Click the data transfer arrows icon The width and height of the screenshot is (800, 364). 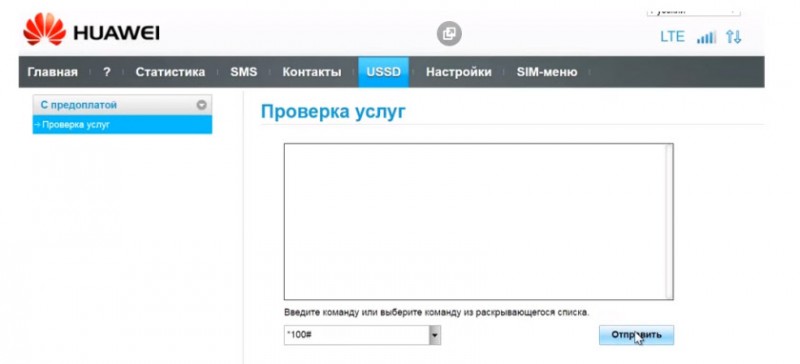(x=734, y=37)
